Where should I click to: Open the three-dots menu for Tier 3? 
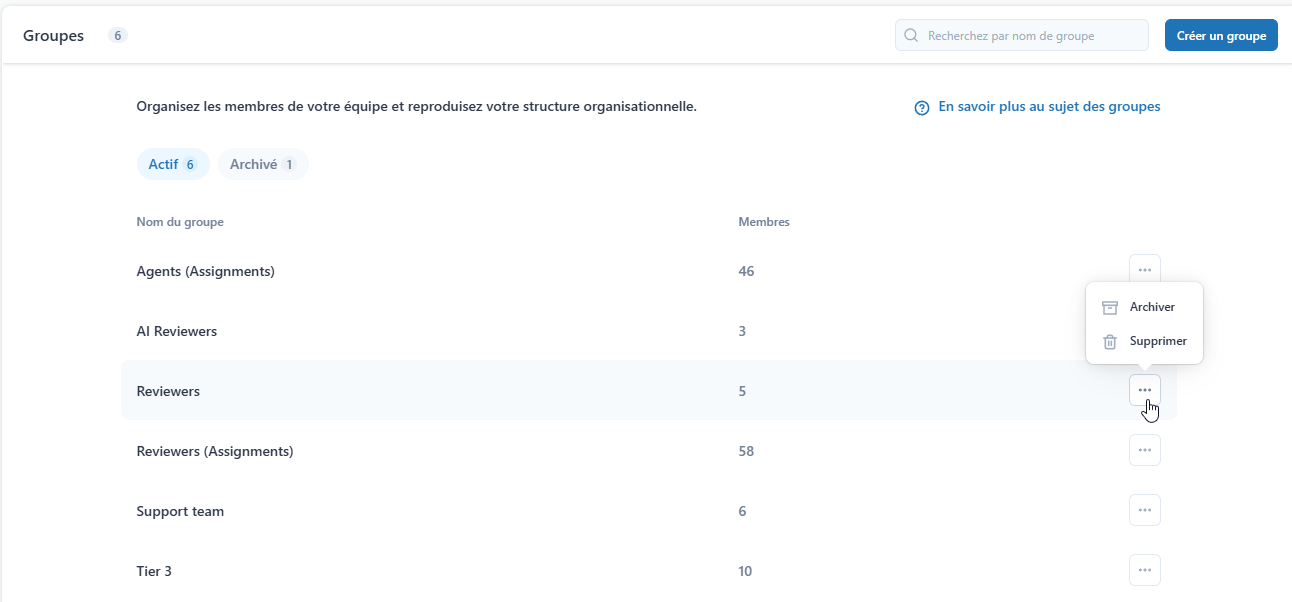pos(1145,570)
